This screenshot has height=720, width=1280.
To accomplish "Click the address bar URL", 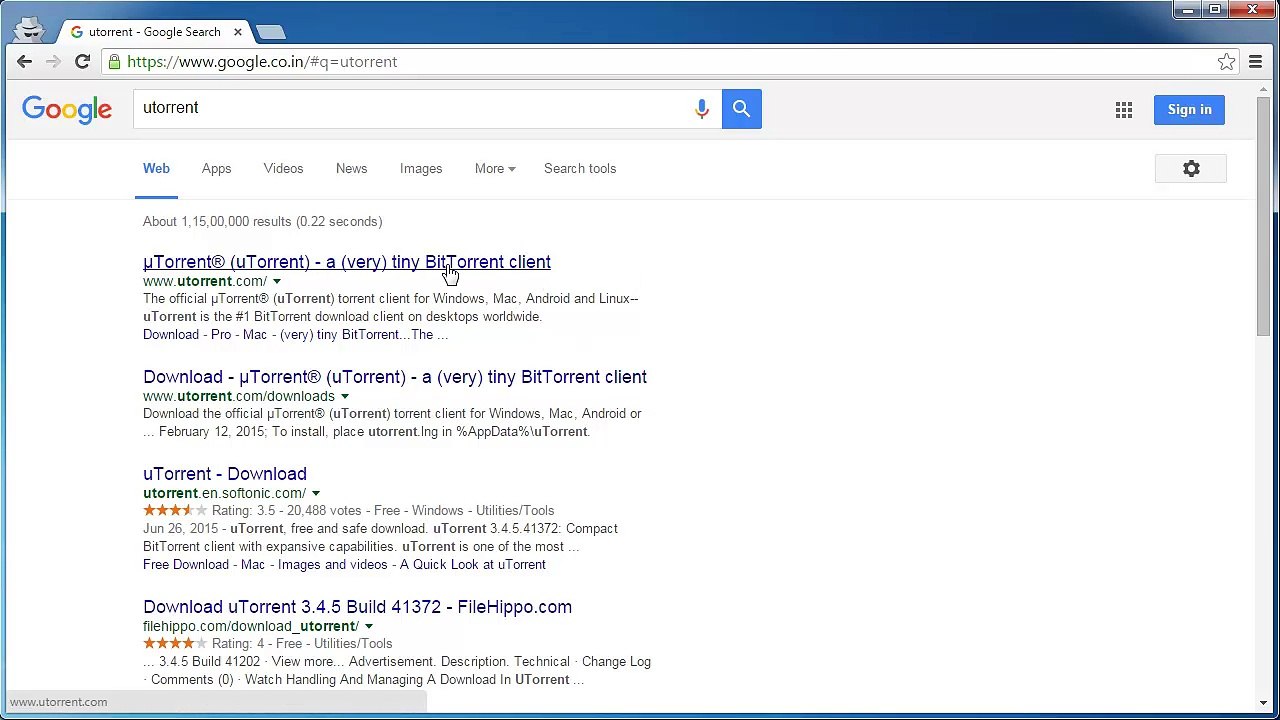I will tap(262, 62).
